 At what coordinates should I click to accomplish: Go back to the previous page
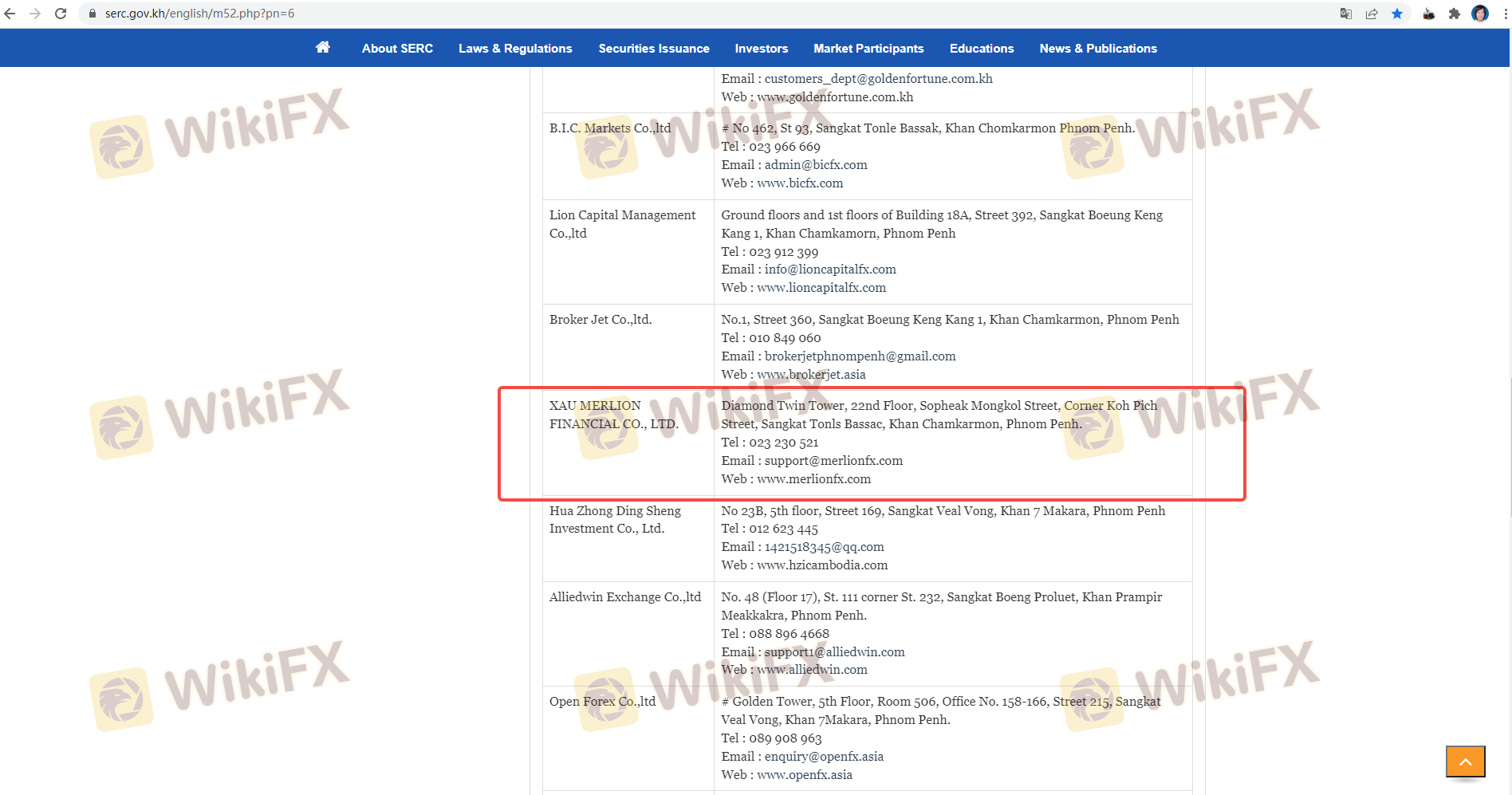point(10,14)
